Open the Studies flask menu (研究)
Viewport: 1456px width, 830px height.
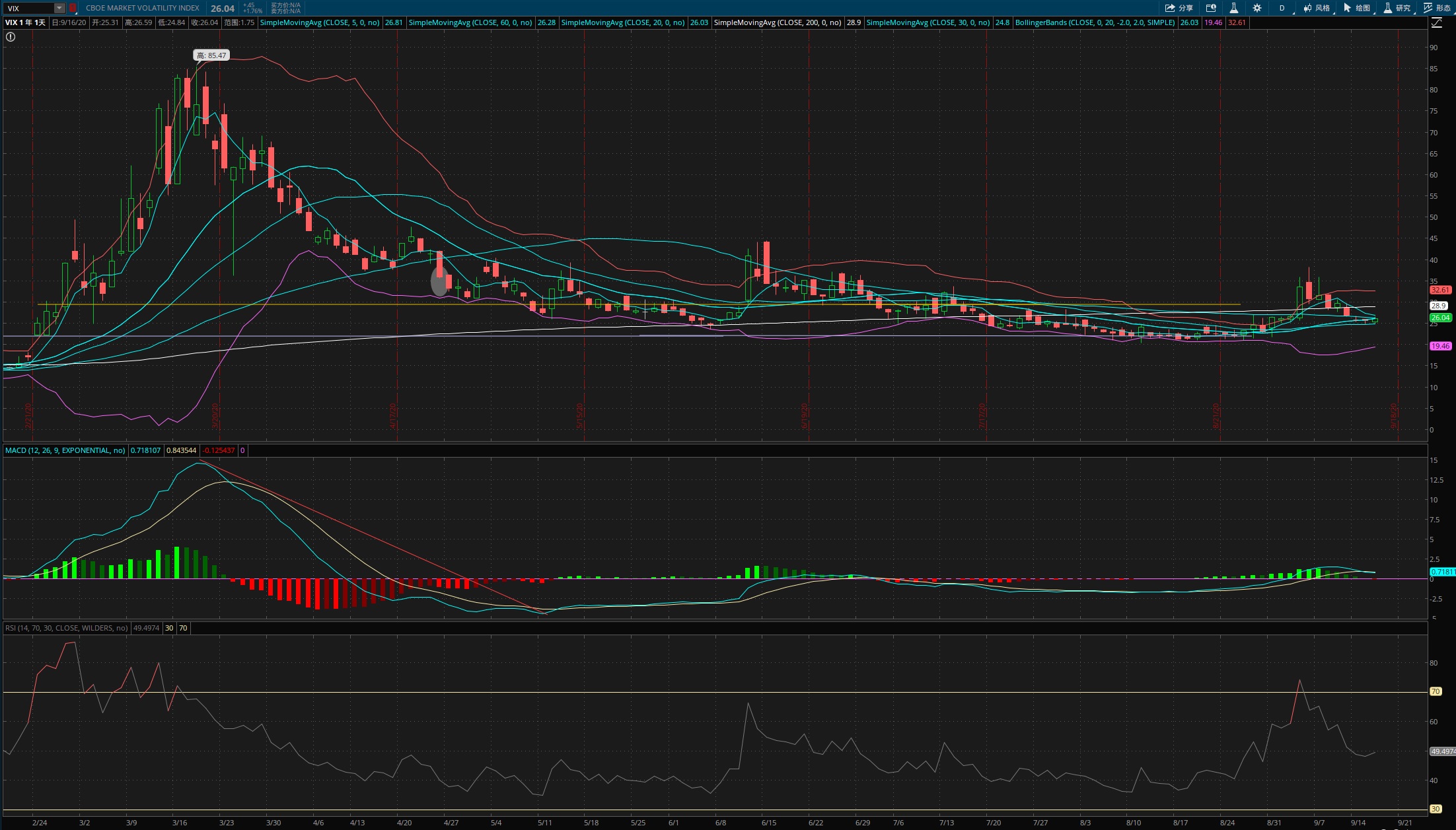click(x=1397, y=8)
